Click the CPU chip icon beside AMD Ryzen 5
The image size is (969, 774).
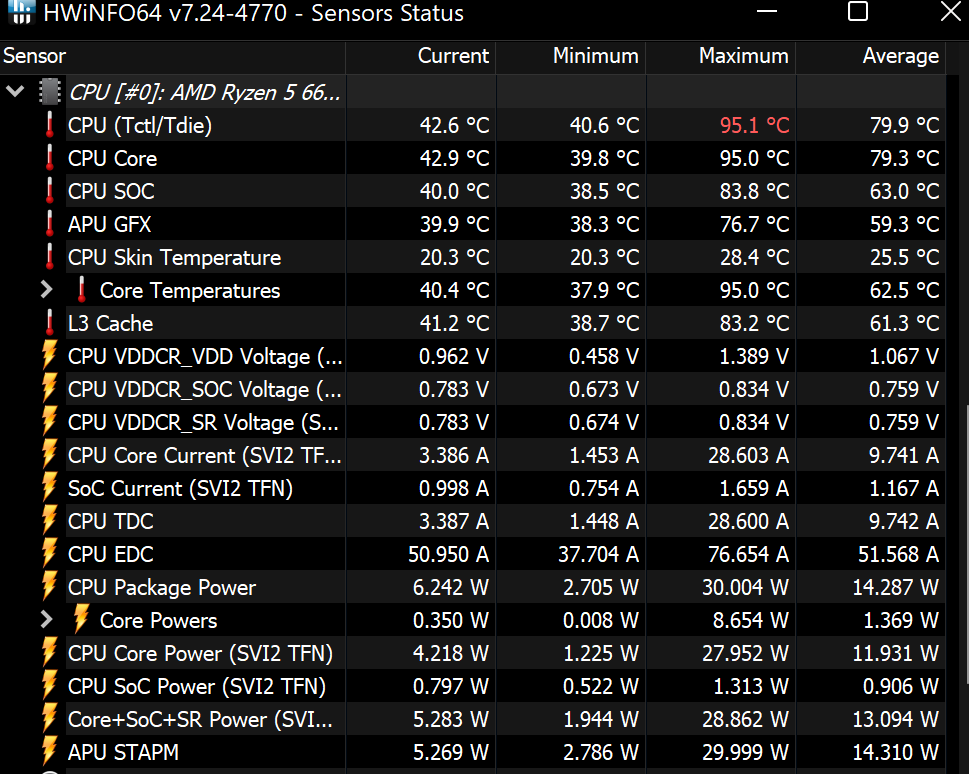(50, 91)
